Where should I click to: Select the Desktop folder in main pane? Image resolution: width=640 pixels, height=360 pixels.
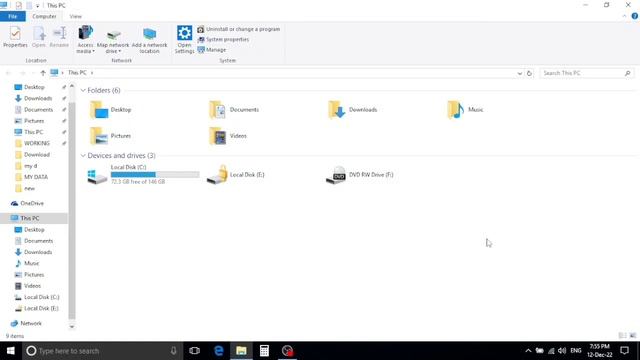(x=111, y=110)
